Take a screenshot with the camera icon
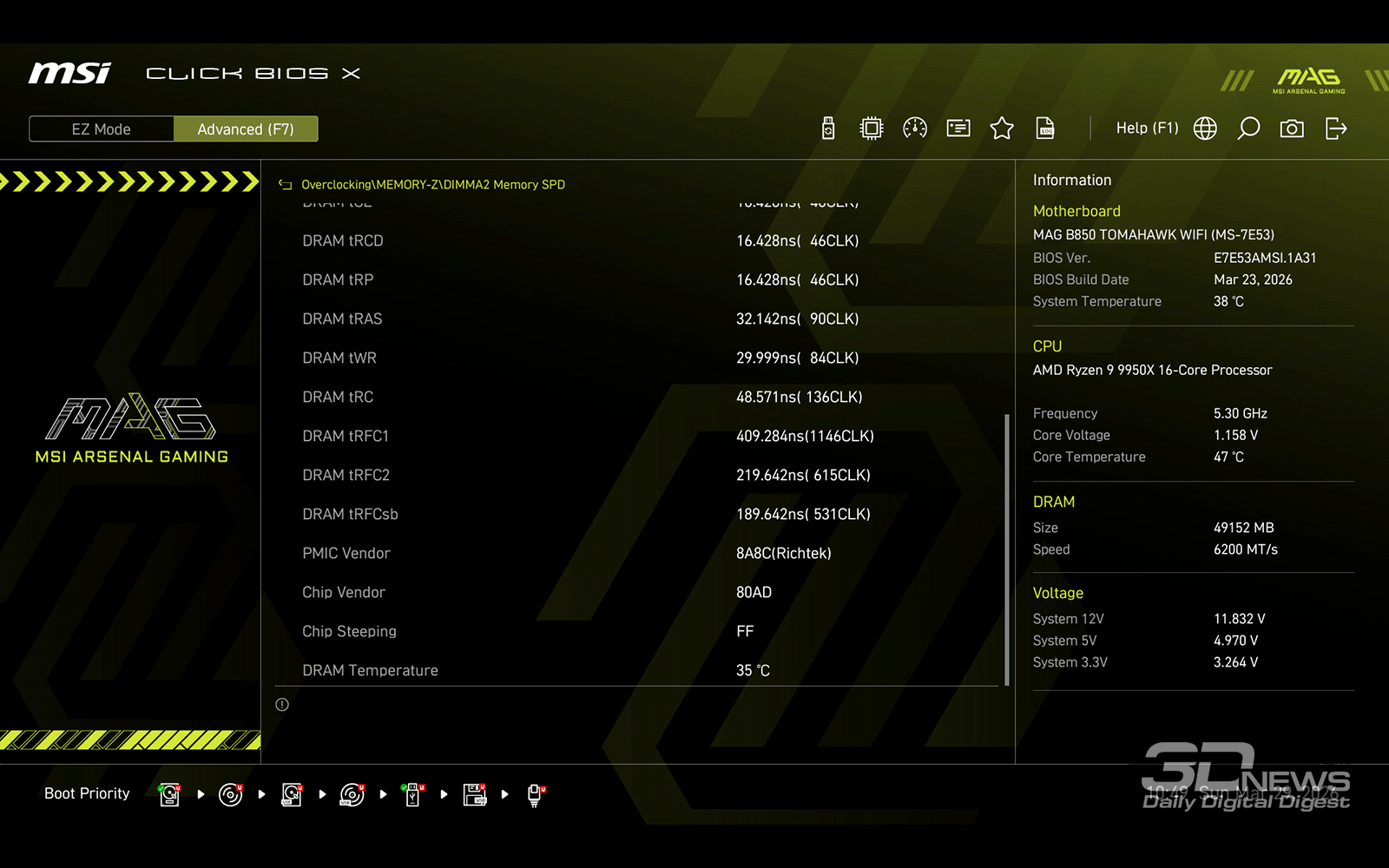 coord(1292,128)
